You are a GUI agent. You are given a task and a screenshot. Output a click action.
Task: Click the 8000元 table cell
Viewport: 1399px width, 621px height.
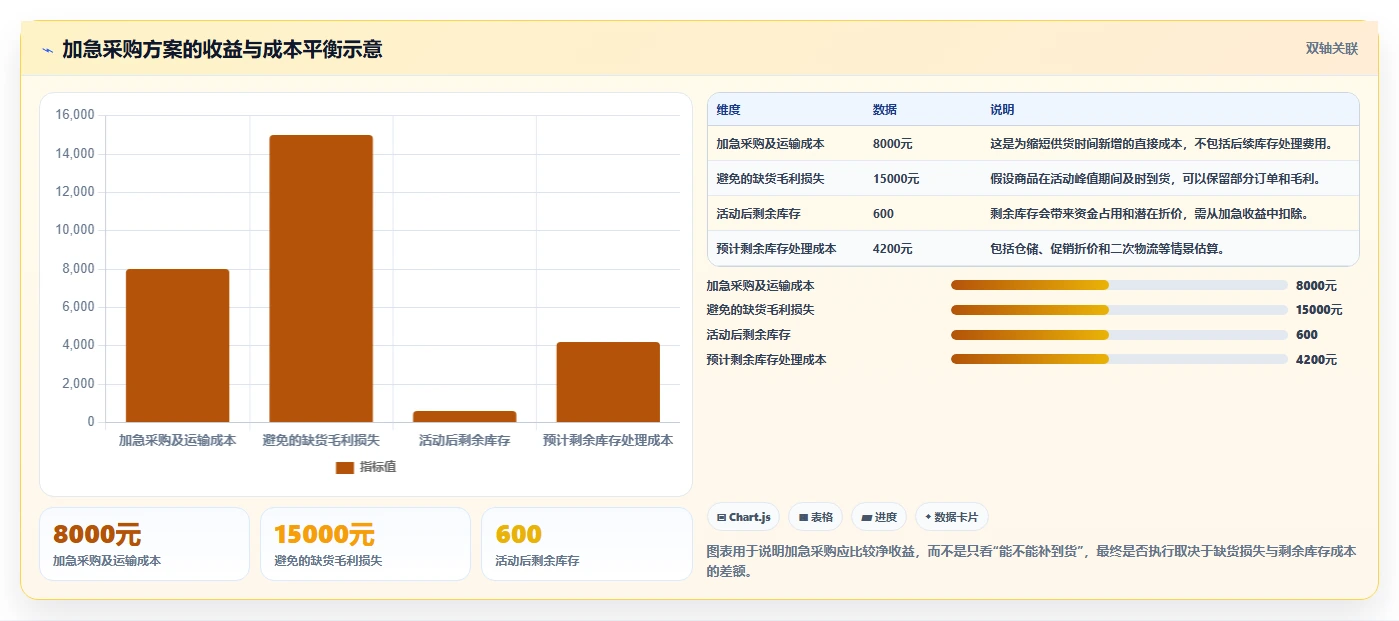(x=892, y=144)
